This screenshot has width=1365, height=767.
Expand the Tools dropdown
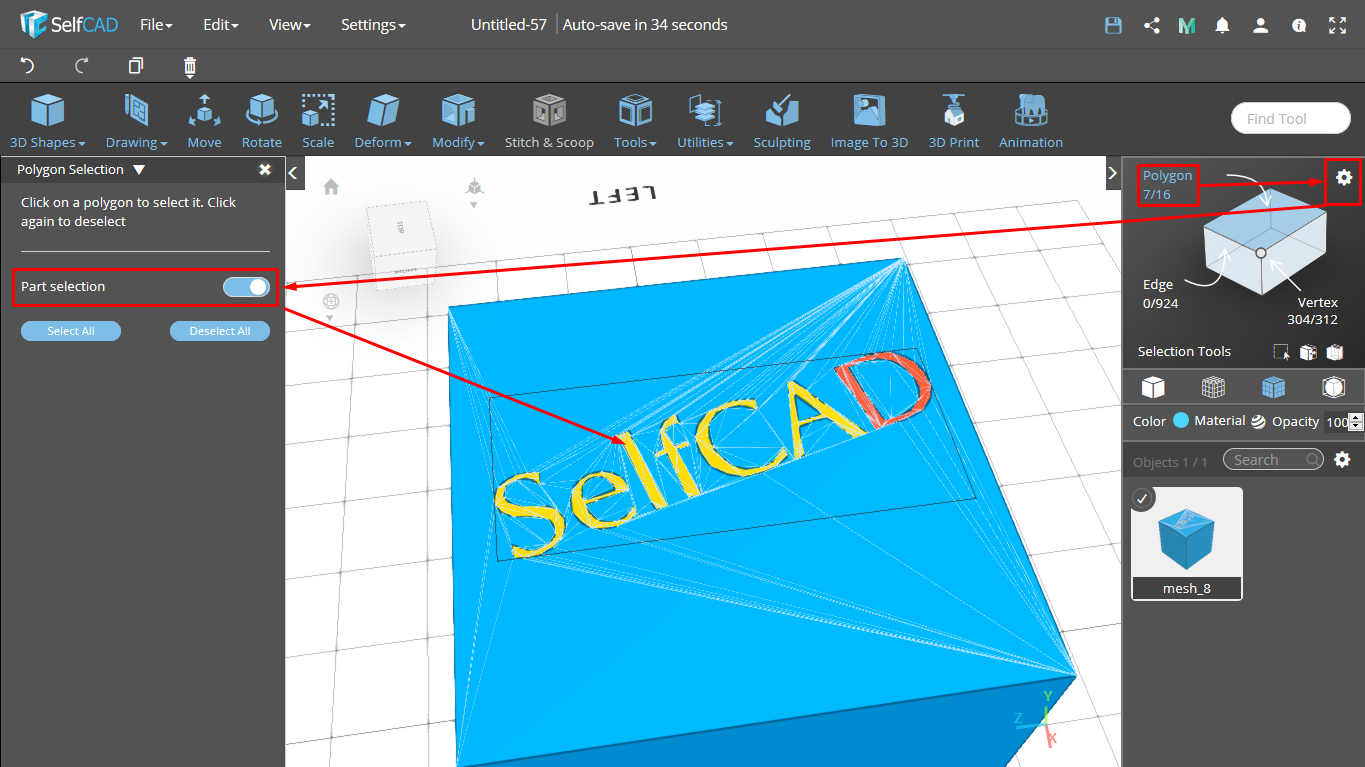[x=635, y=120]
